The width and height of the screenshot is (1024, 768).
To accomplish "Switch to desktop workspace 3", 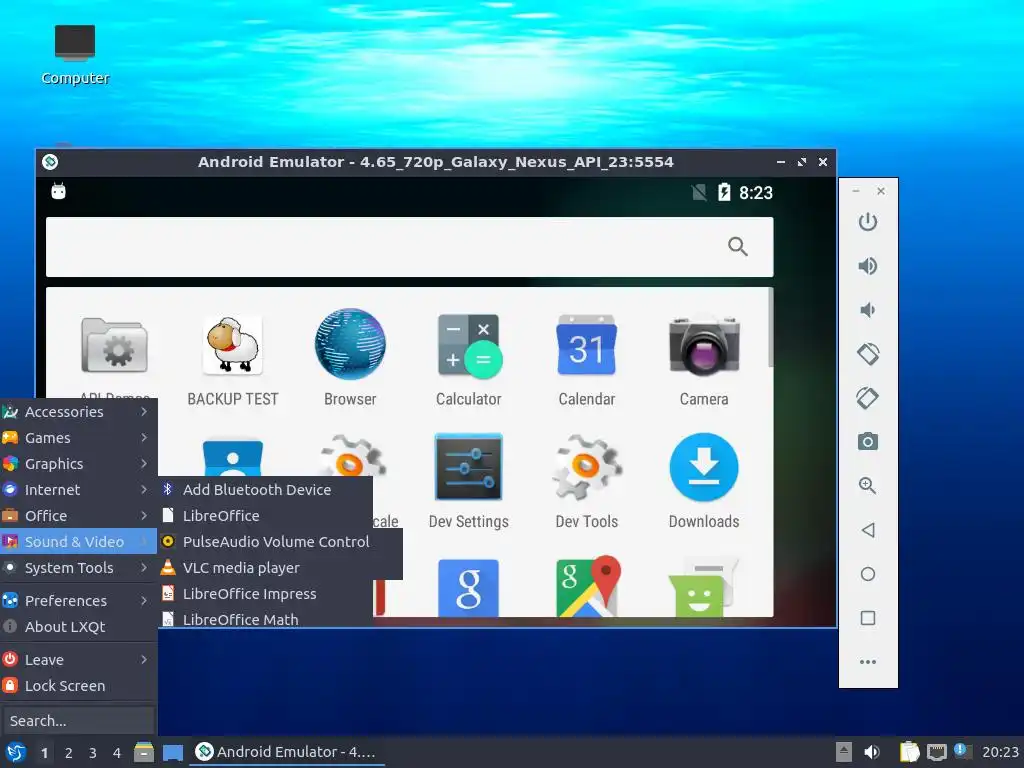I will [93, 753].
